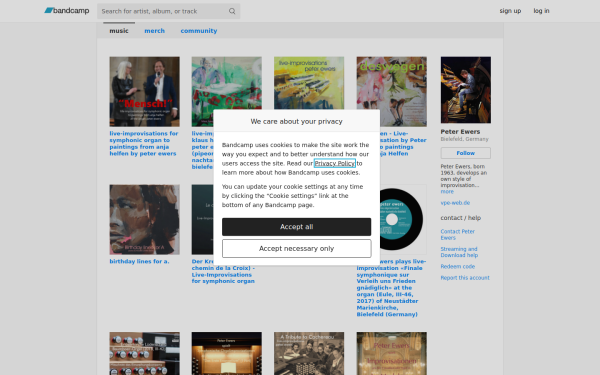The image size is (600, 375).
Task: Open the teal vinyl record cover
Action: point(403,220)
